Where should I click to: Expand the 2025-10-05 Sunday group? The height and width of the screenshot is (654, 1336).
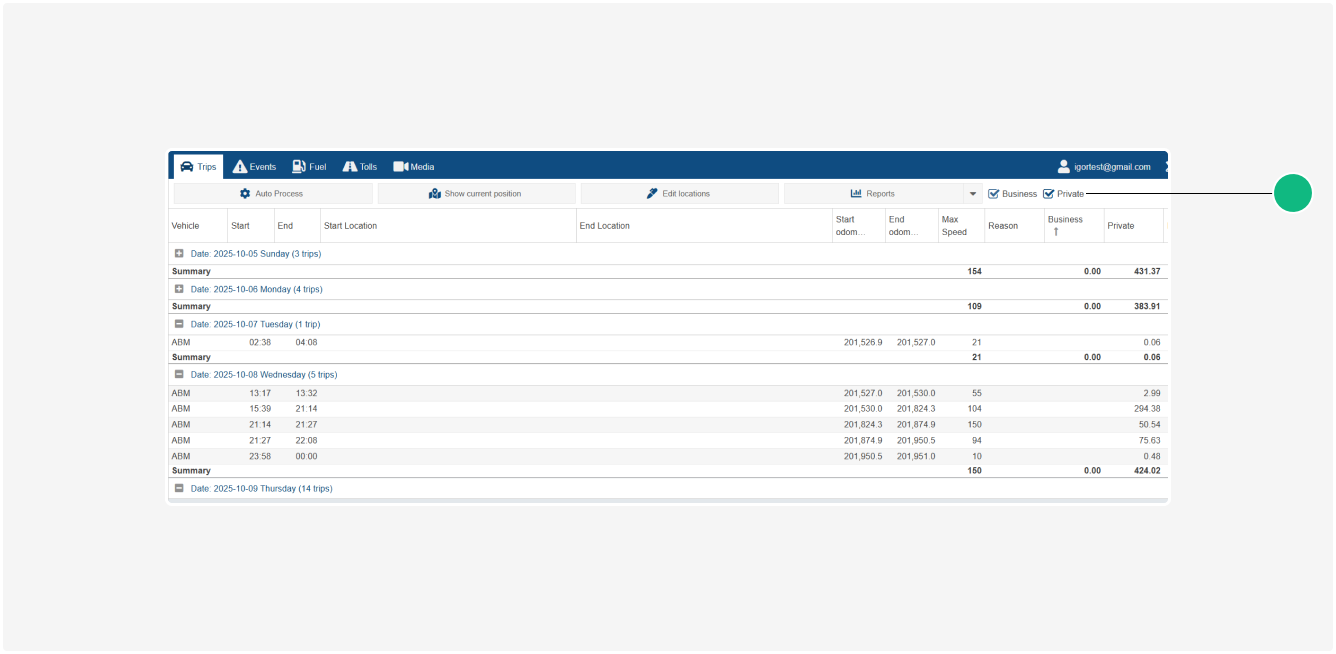click(x=179, y=254)
